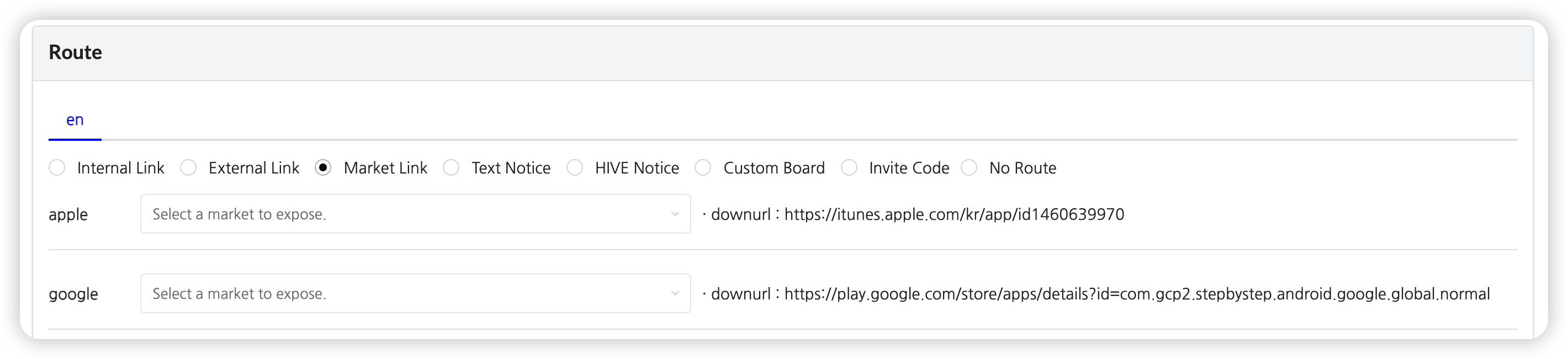Click the downurl label in the apple row
Viewport: 1568px width, 359px height.
[740, 215]
